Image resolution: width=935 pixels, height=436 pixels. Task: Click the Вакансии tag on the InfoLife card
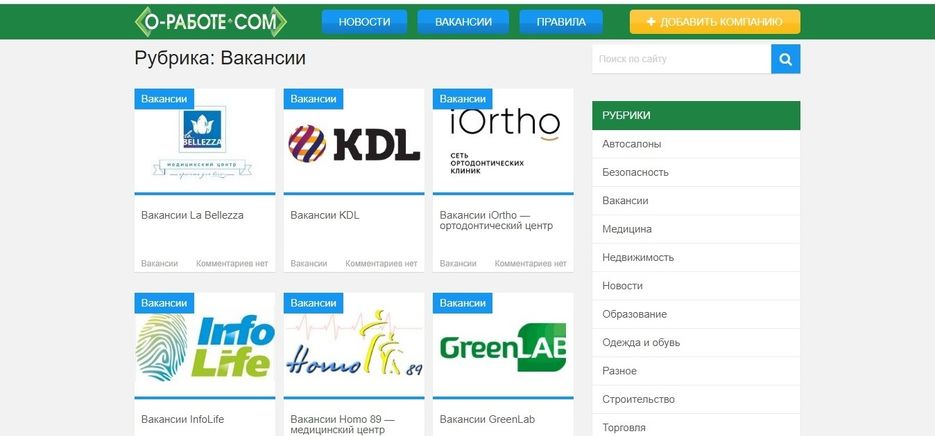coord(164,303)
